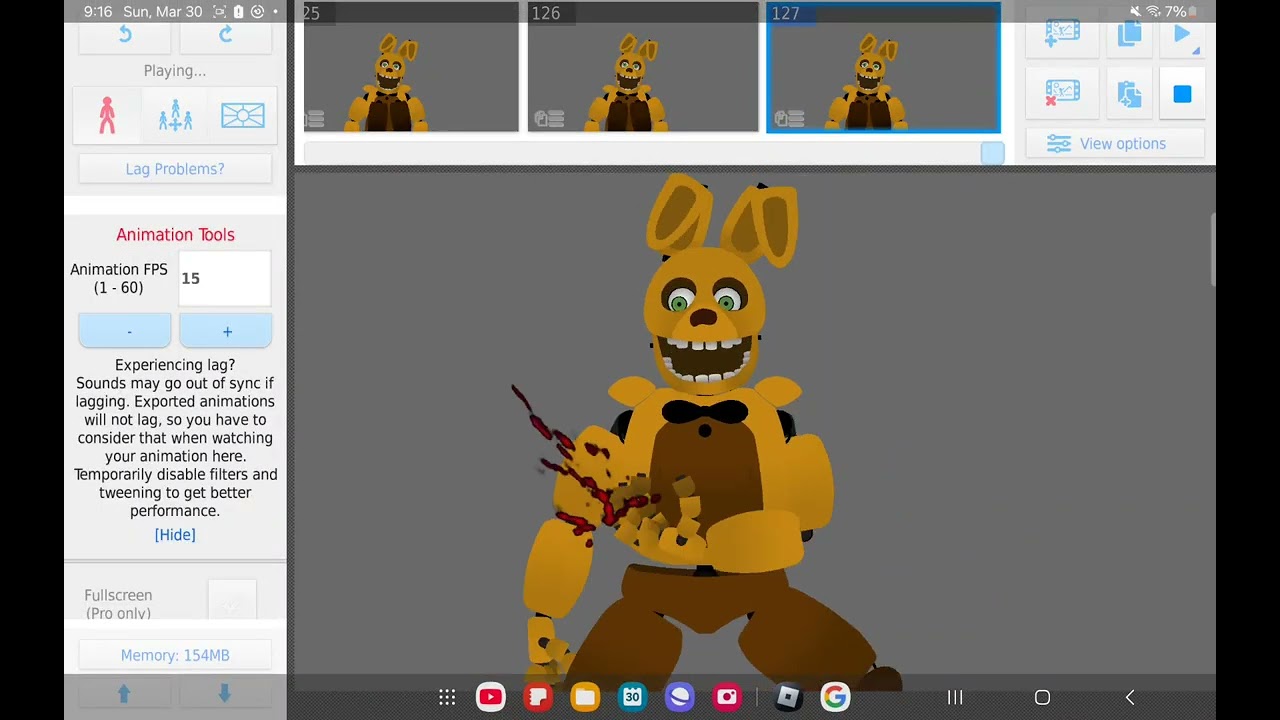Open the red notes app icon
The image size is (1280, 720).
tap(538, 697)
